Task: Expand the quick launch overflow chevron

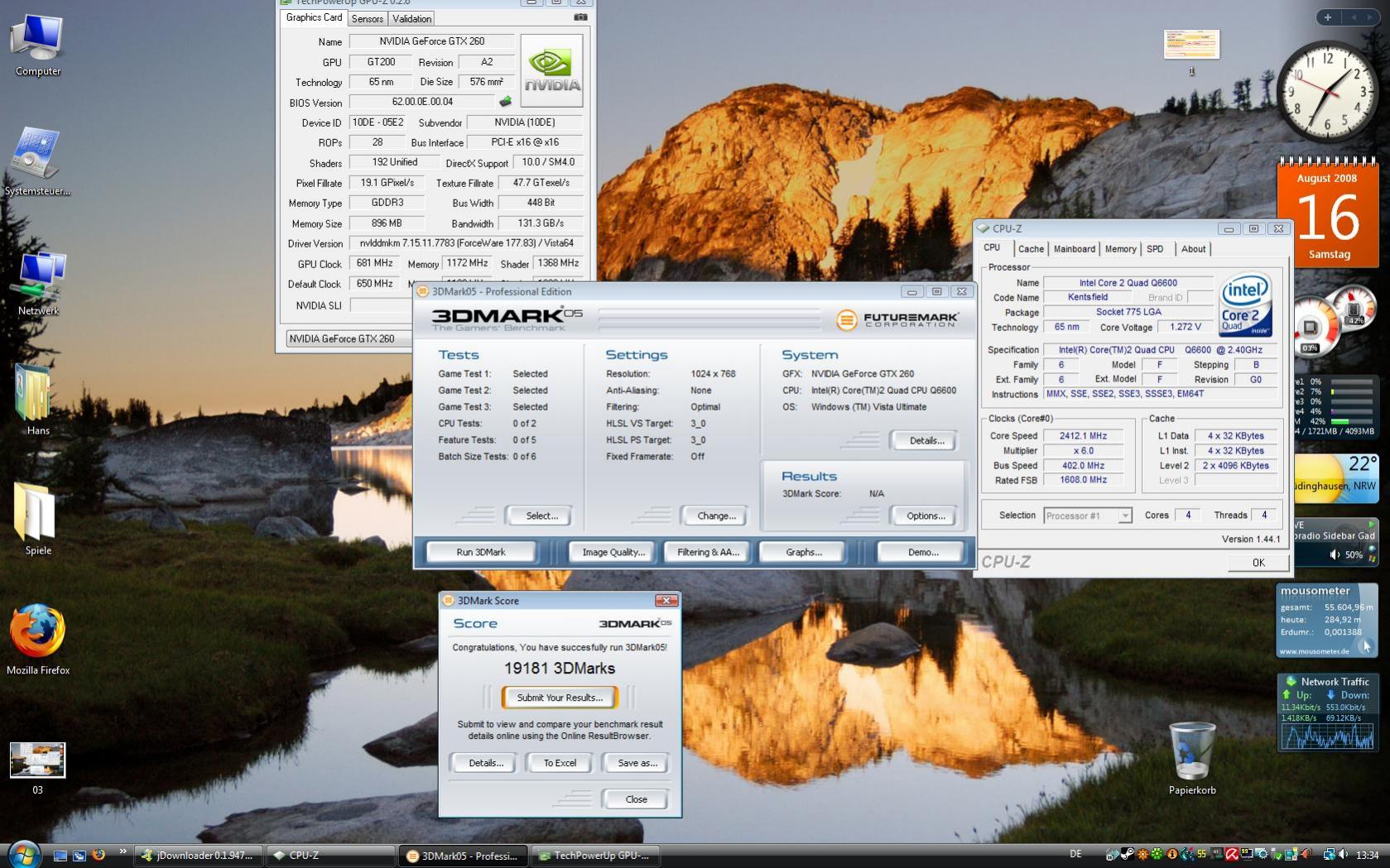Action: point(123,851)
